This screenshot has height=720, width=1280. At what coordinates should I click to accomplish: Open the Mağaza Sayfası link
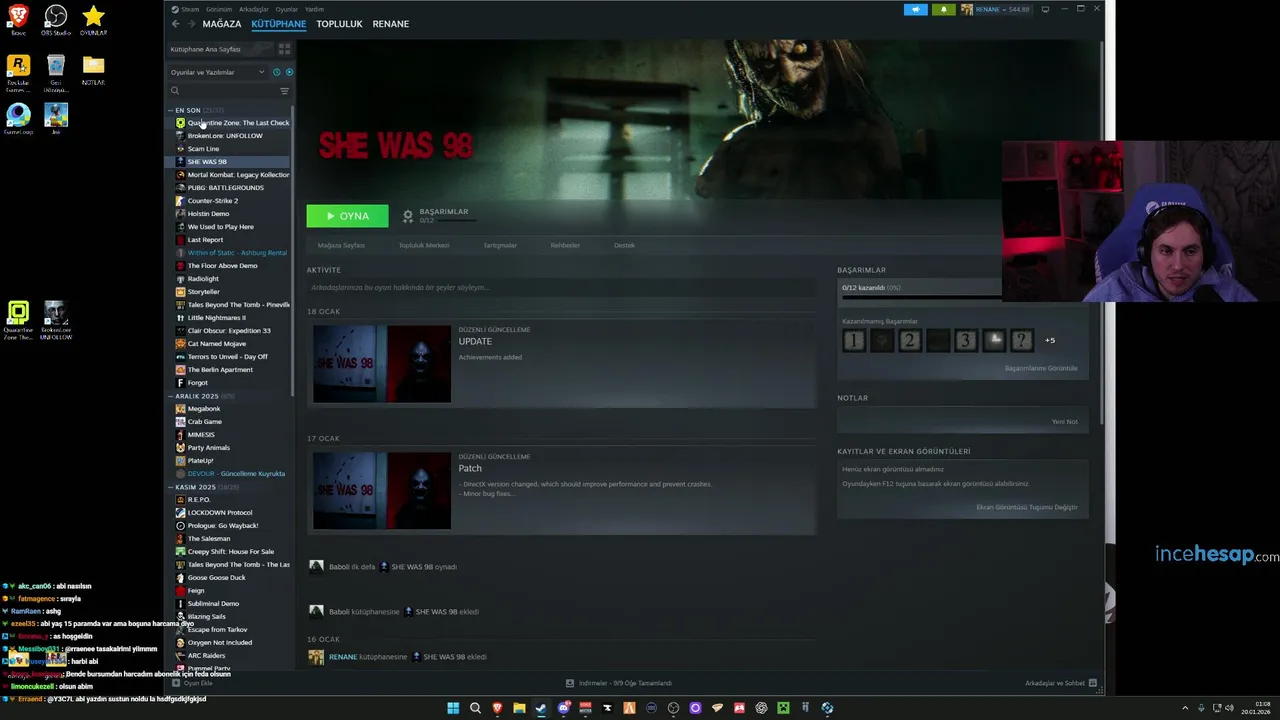tap(341, 245)
